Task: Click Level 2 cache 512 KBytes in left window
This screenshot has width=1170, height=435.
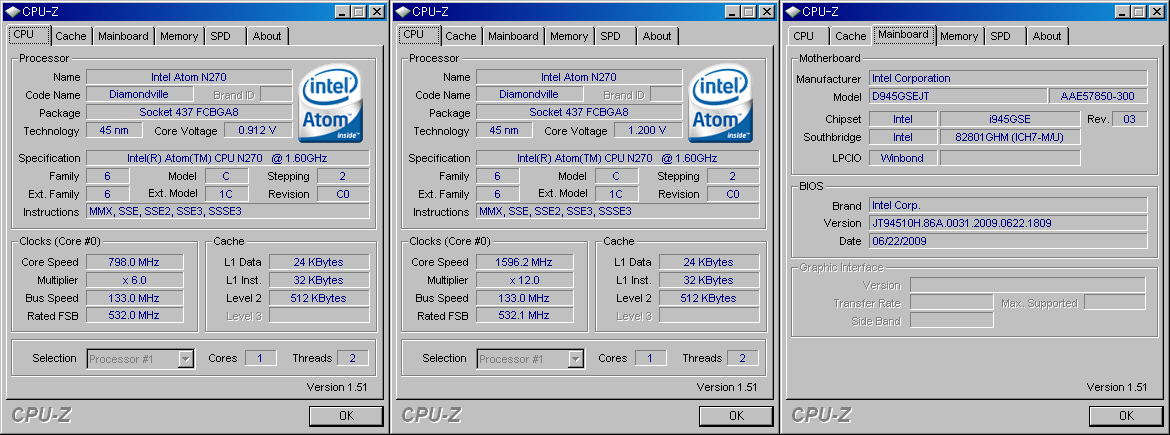Action: [319, 298]
